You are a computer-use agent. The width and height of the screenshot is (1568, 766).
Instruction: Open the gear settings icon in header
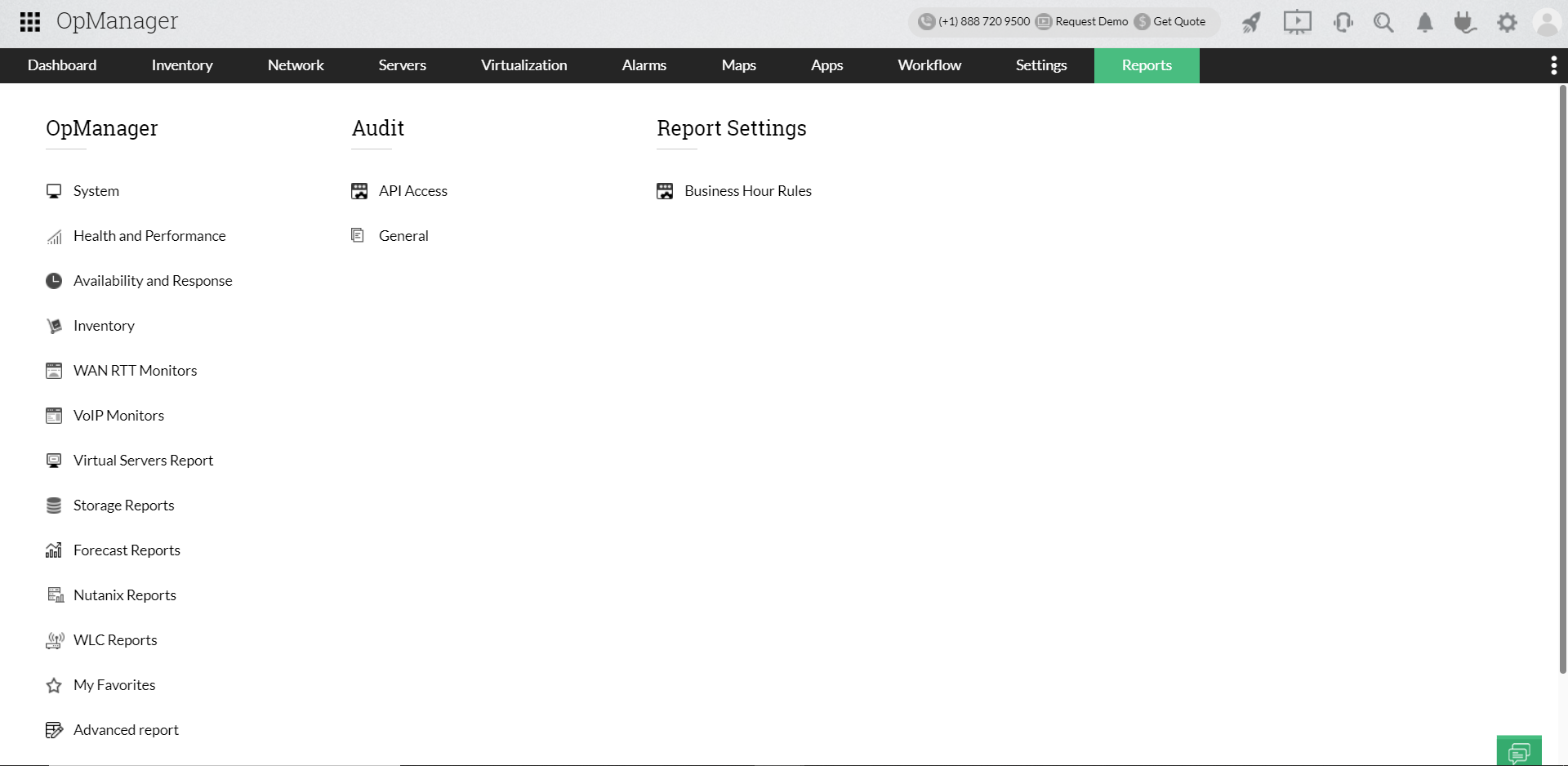tap(1508, 22)
